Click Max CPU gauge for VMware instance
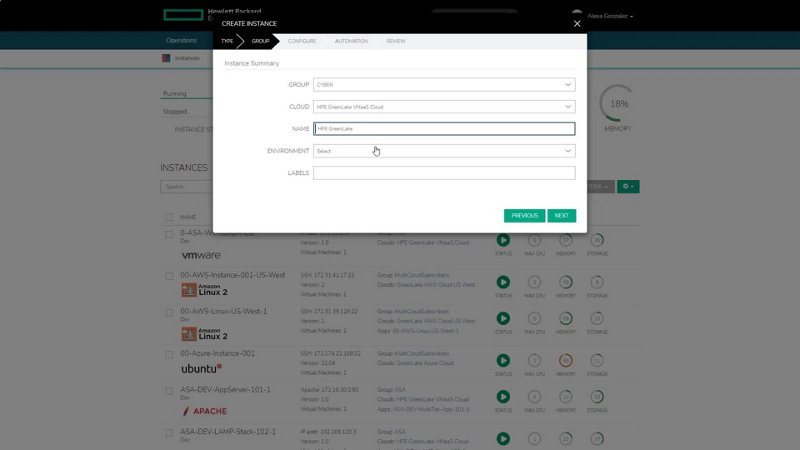800x450 pixels. 534,240
